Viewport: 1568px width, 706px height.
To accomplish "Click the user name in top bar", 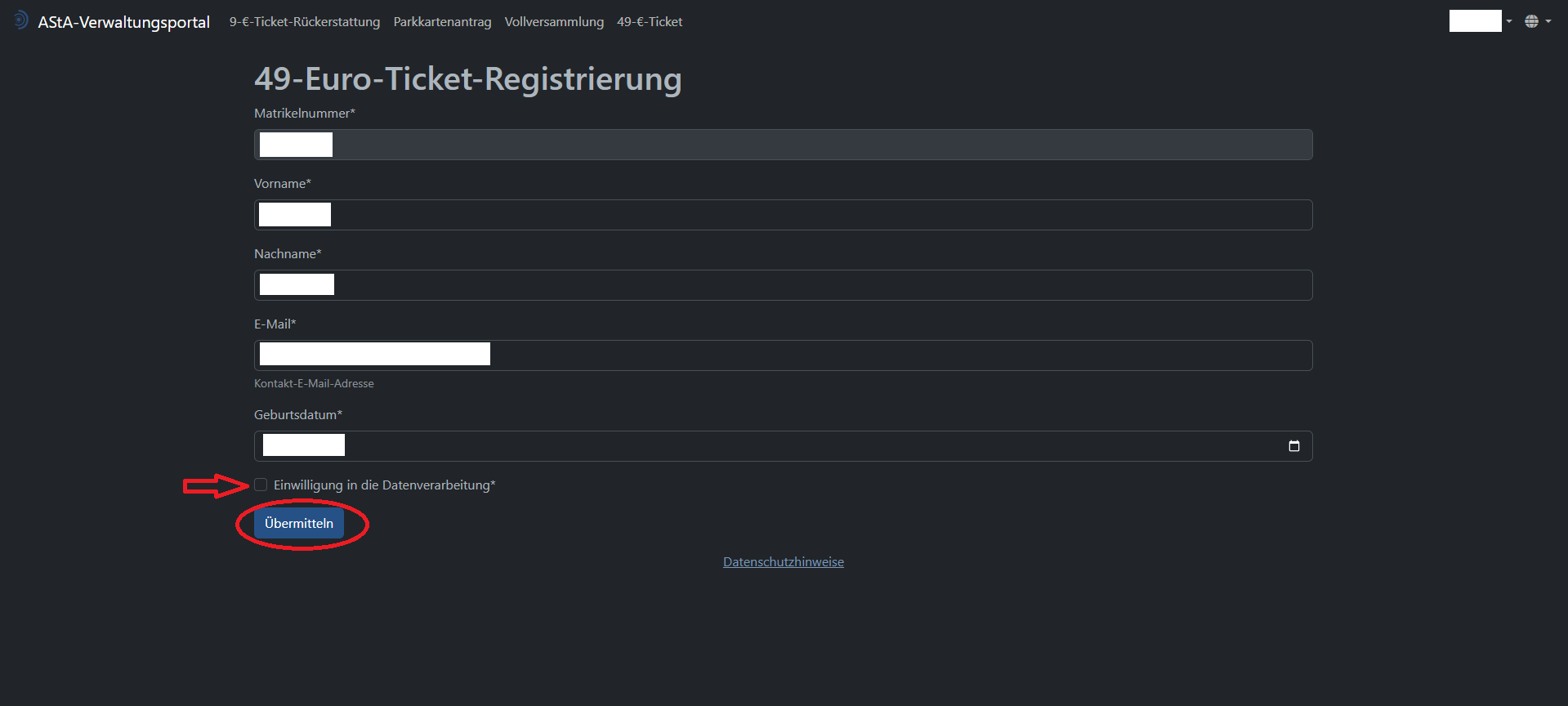I will point(1475,21).
